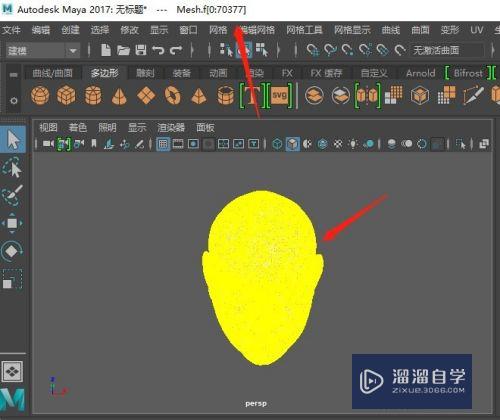Open the viewport 照明 menu

tap(107, 127)
